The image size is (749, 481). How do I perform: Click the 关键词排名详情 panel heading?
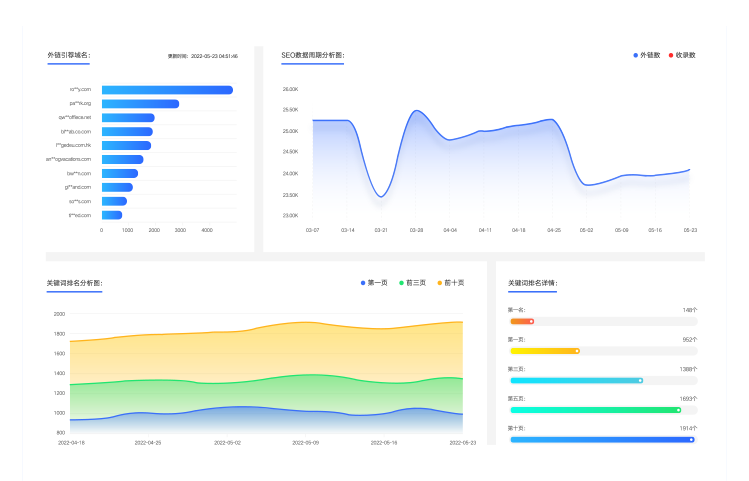(532, 283)
